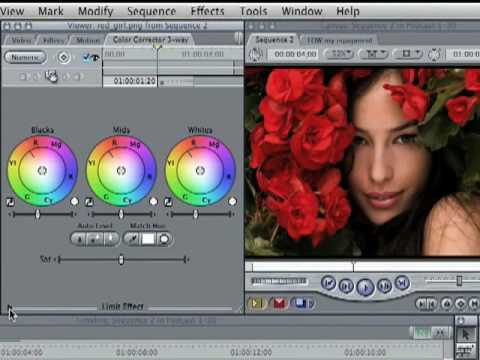Click Play In to Out in Canvas
This screenshot has width=480, height=360.
(346, 286)
